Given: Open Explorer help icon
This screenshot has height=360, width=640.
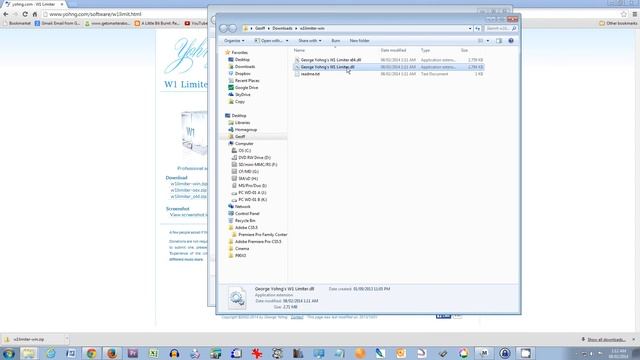Looking at the screenshot, I should [511, 41].
